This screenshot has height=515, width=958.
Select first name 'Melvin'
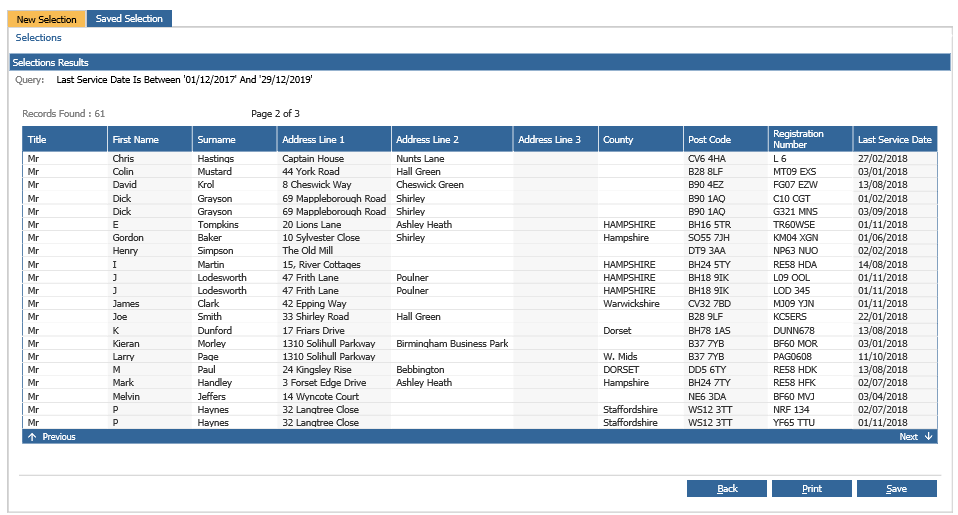pyautogui.click(x=126, y=396)
